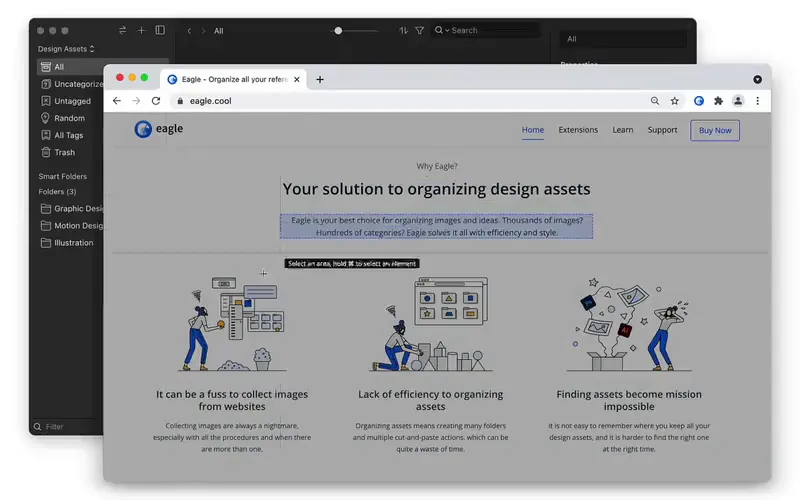
Task: Click the site lock icon
Action: 180,101
